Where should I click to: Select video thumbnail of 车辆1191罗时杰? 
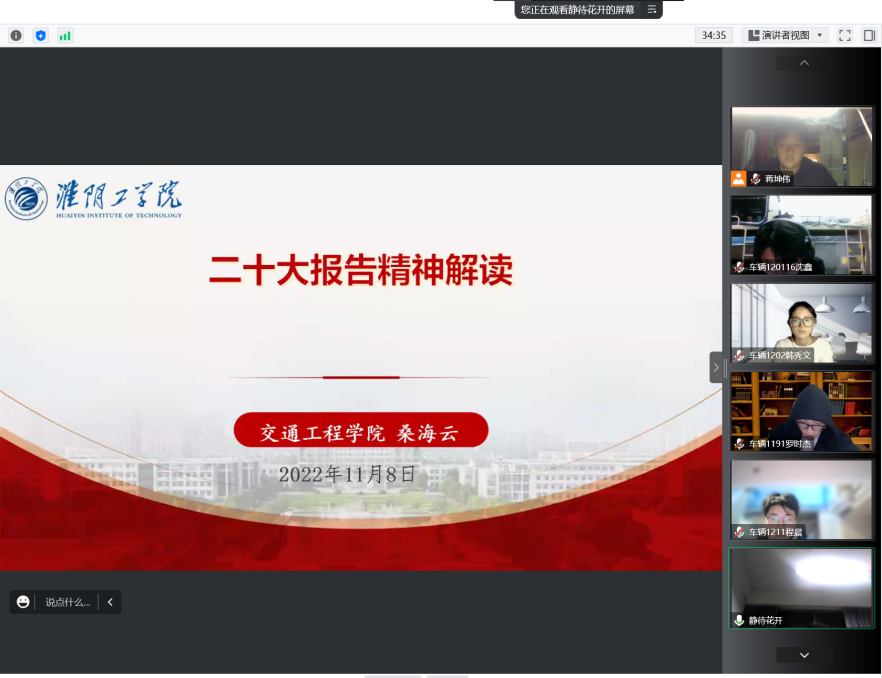tap(802, 410)
